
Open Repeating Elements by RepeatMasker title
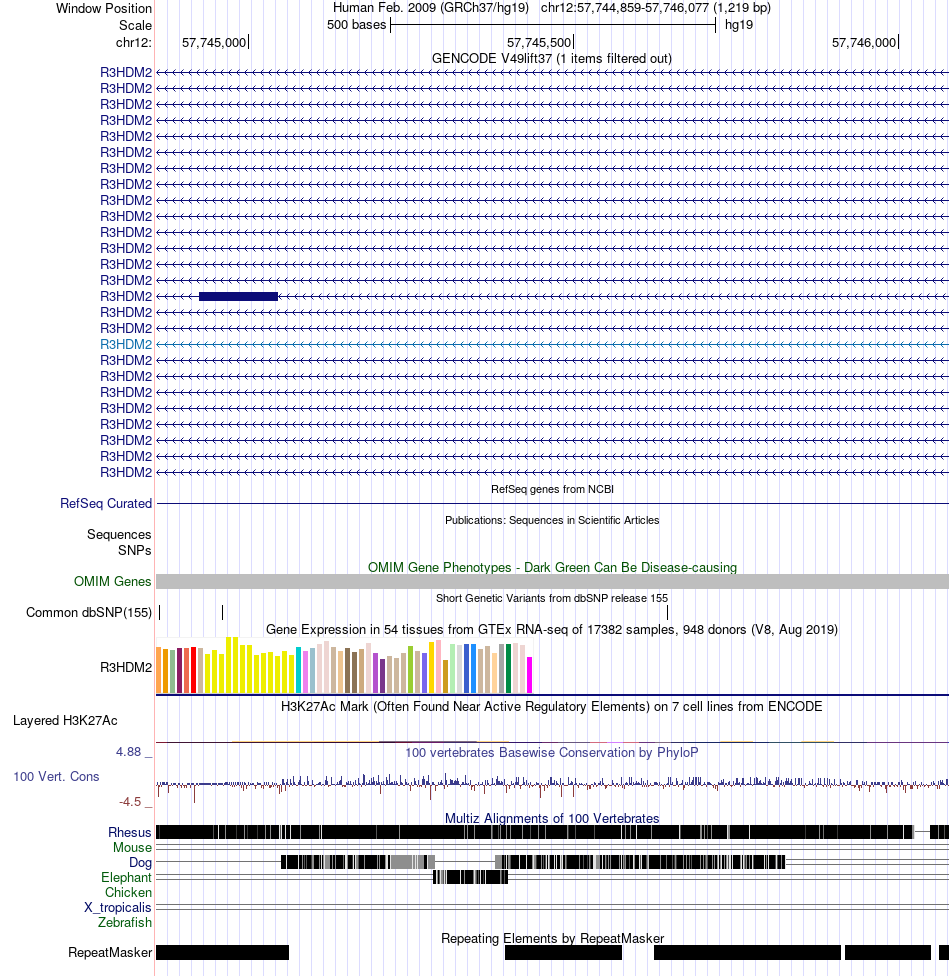[x=552, y=938]
